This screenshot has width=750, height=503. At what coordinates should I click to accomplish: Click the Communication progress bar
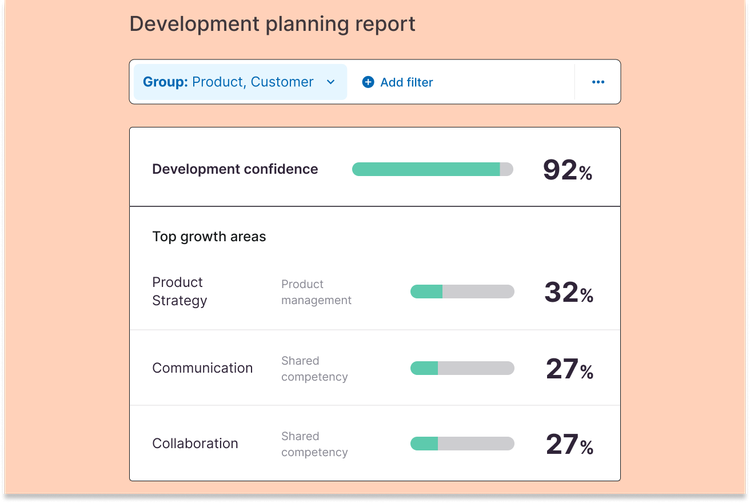462,368
